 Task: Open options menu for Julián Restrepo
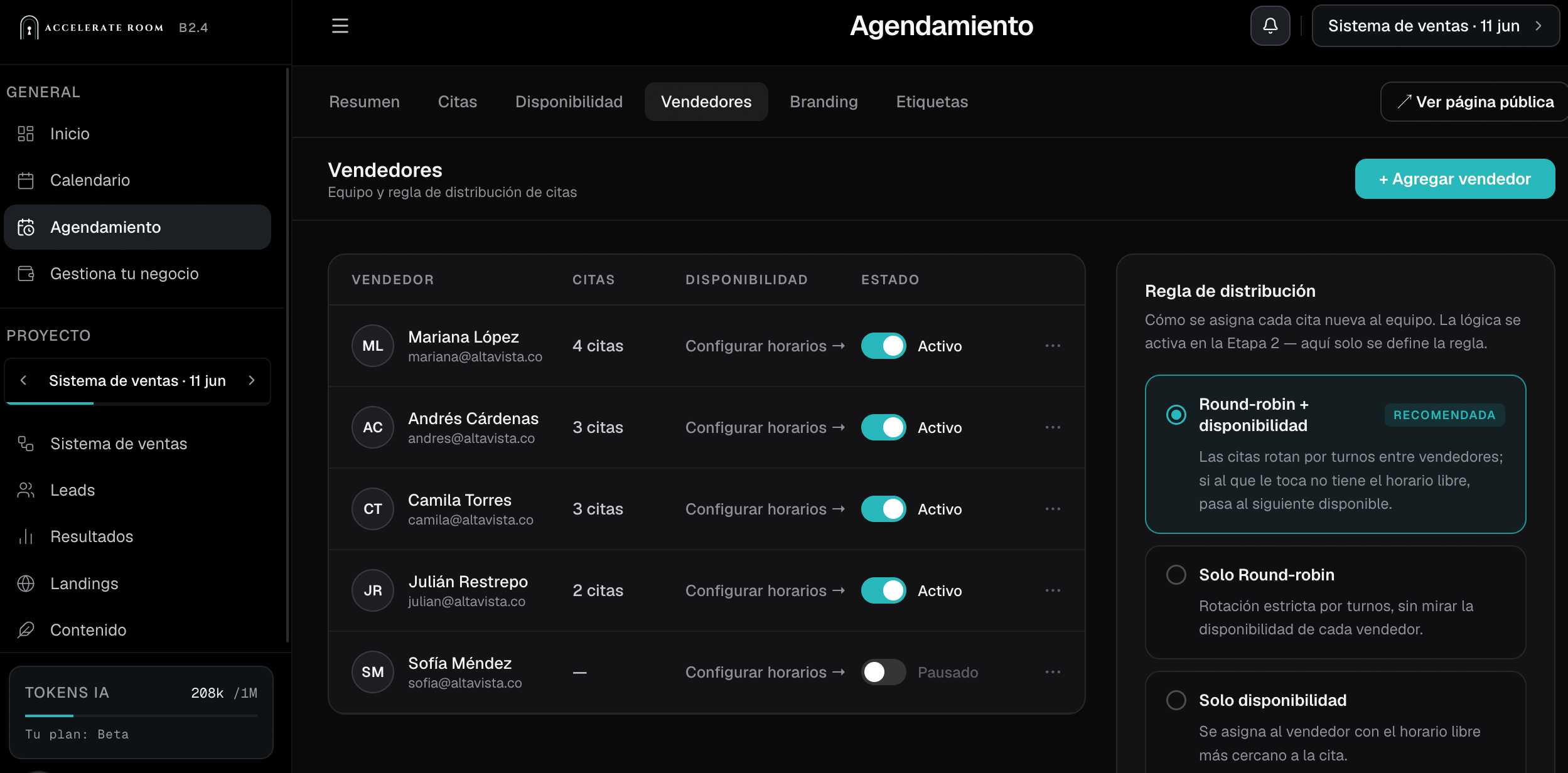coord(1053,590)
